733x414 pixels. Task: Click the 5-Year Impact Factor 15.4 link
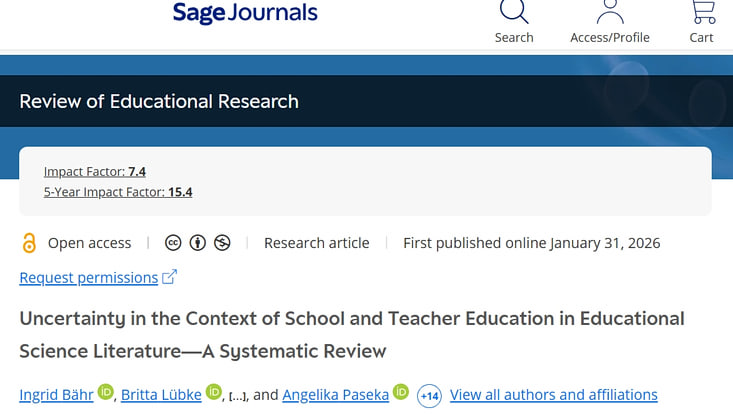tap(118, 192)
